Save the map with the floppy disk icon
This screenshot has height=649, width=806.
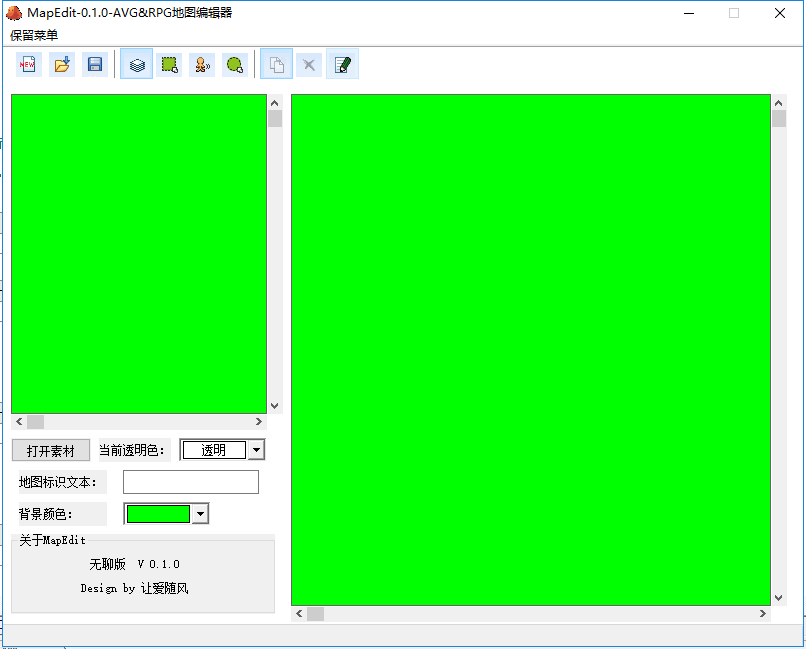[x=95, y=65]
